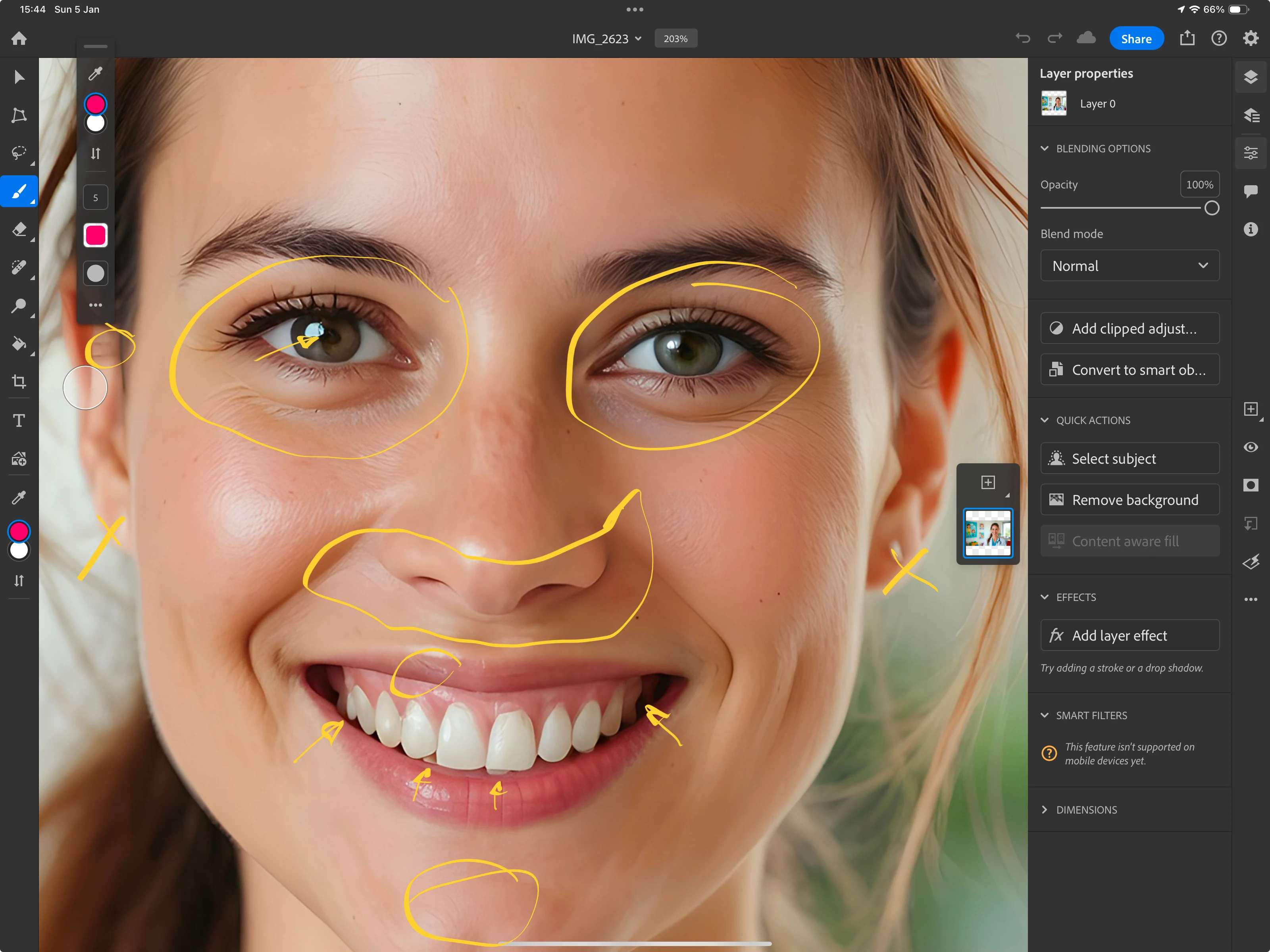Toggle the Layer properties panel icon
The image size is (1270, 952).
pos(1251,153)
